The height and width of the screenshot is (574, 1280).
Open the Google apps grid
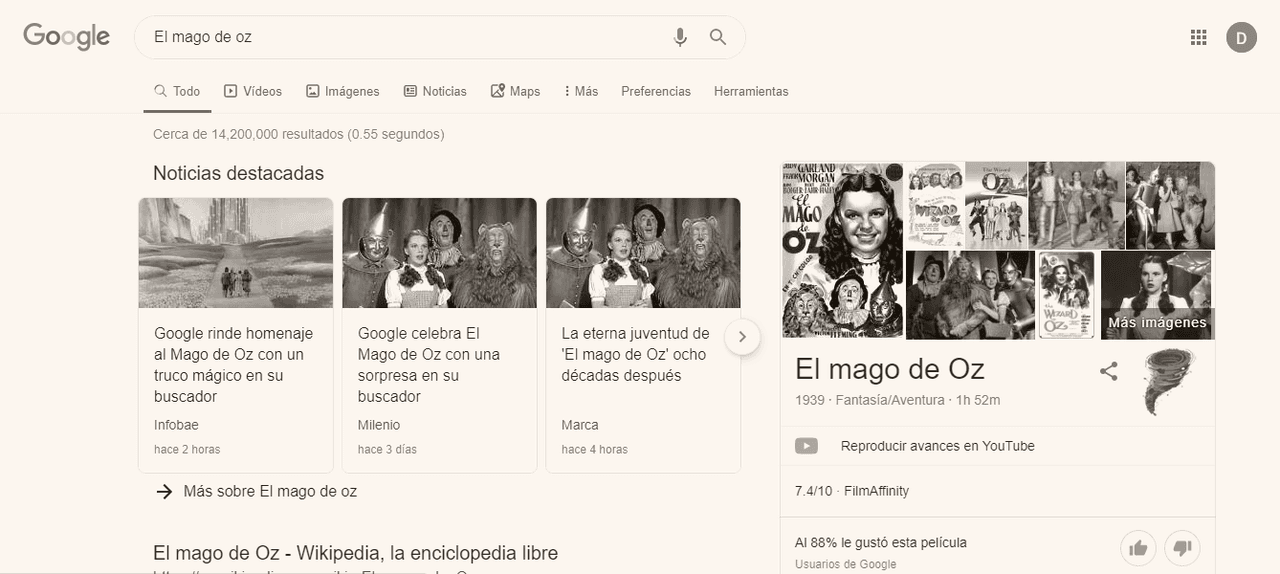[x=1198, y=38]
